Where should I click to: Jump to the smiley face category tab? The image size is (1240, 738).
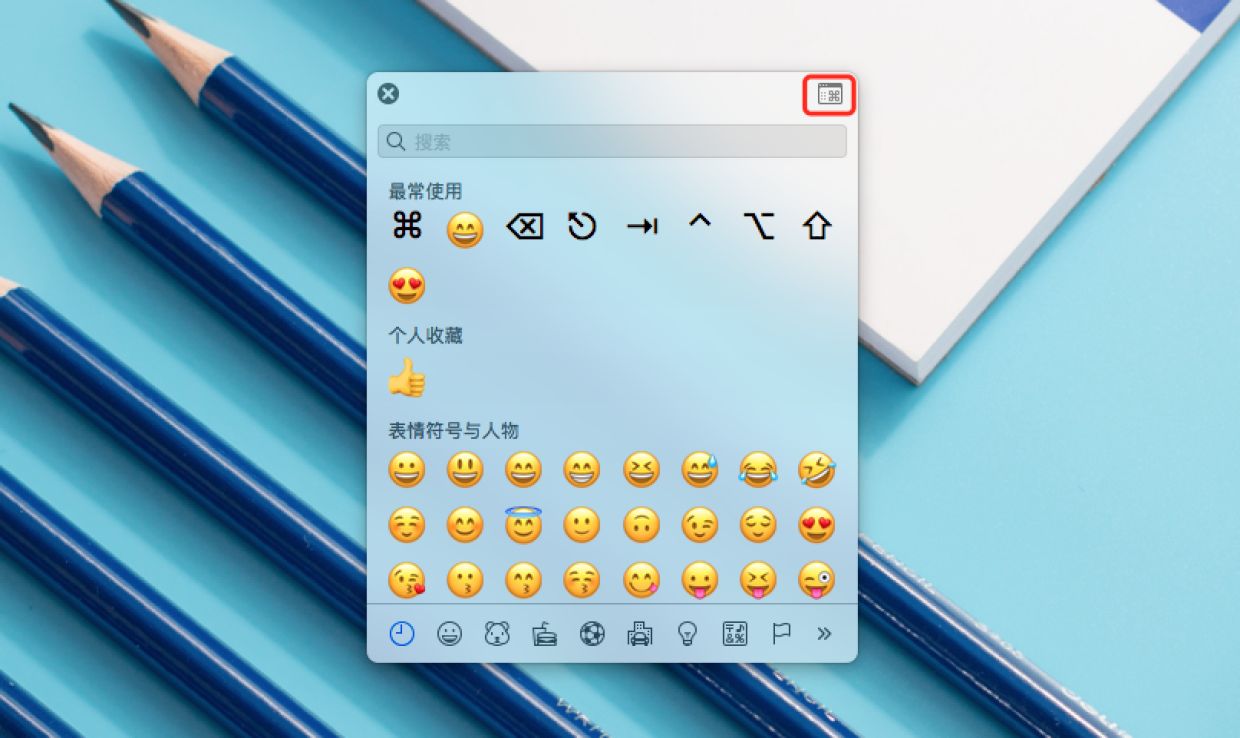tap(450, 633)
